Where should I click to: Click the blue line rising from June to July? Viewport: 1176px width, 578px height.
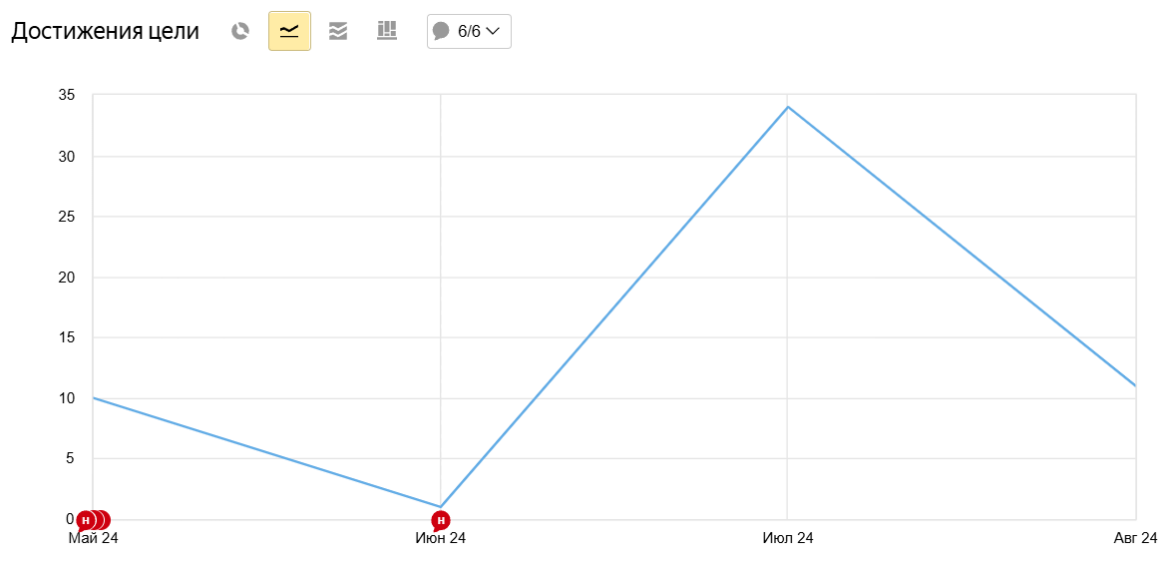click(x=614, y=307)
